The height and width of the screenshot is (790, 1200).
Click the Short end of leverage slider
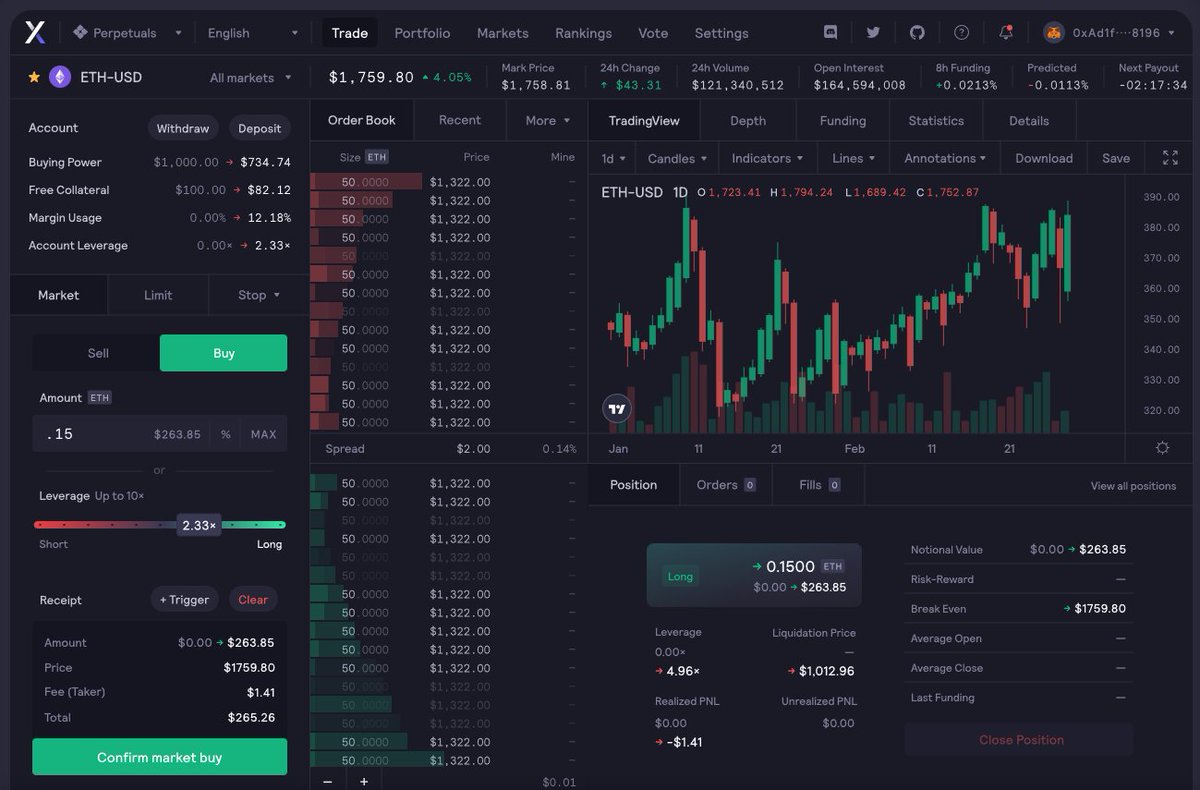coord(54,544)
